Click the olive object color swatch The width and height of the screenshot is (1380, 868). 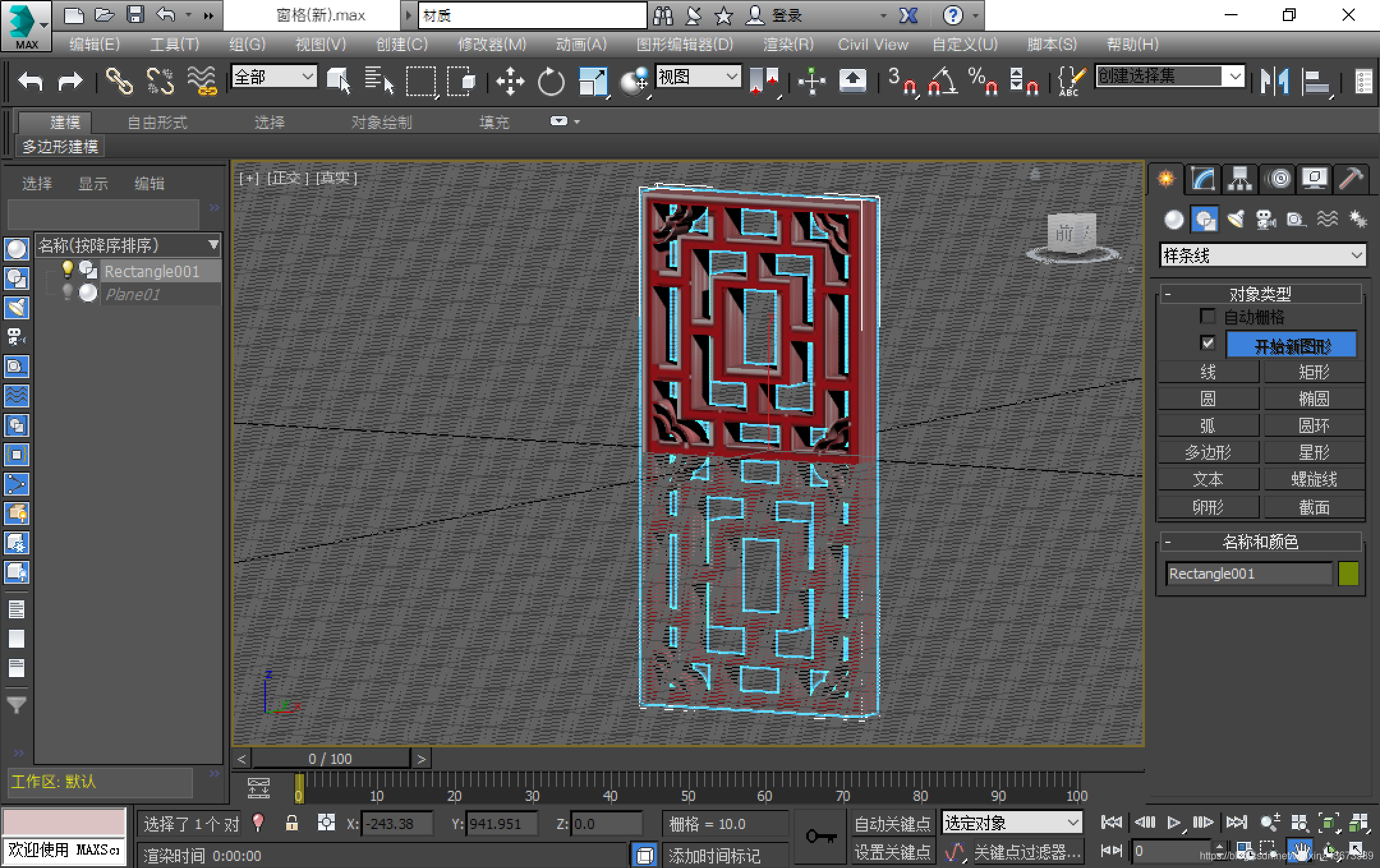[1348, 574]
